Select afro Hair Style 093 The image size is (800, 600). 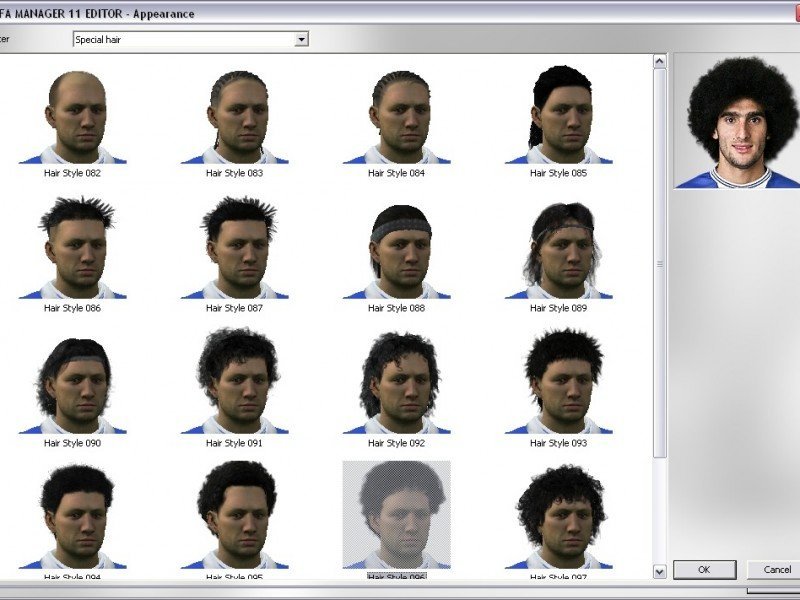(x=559, y=386)
